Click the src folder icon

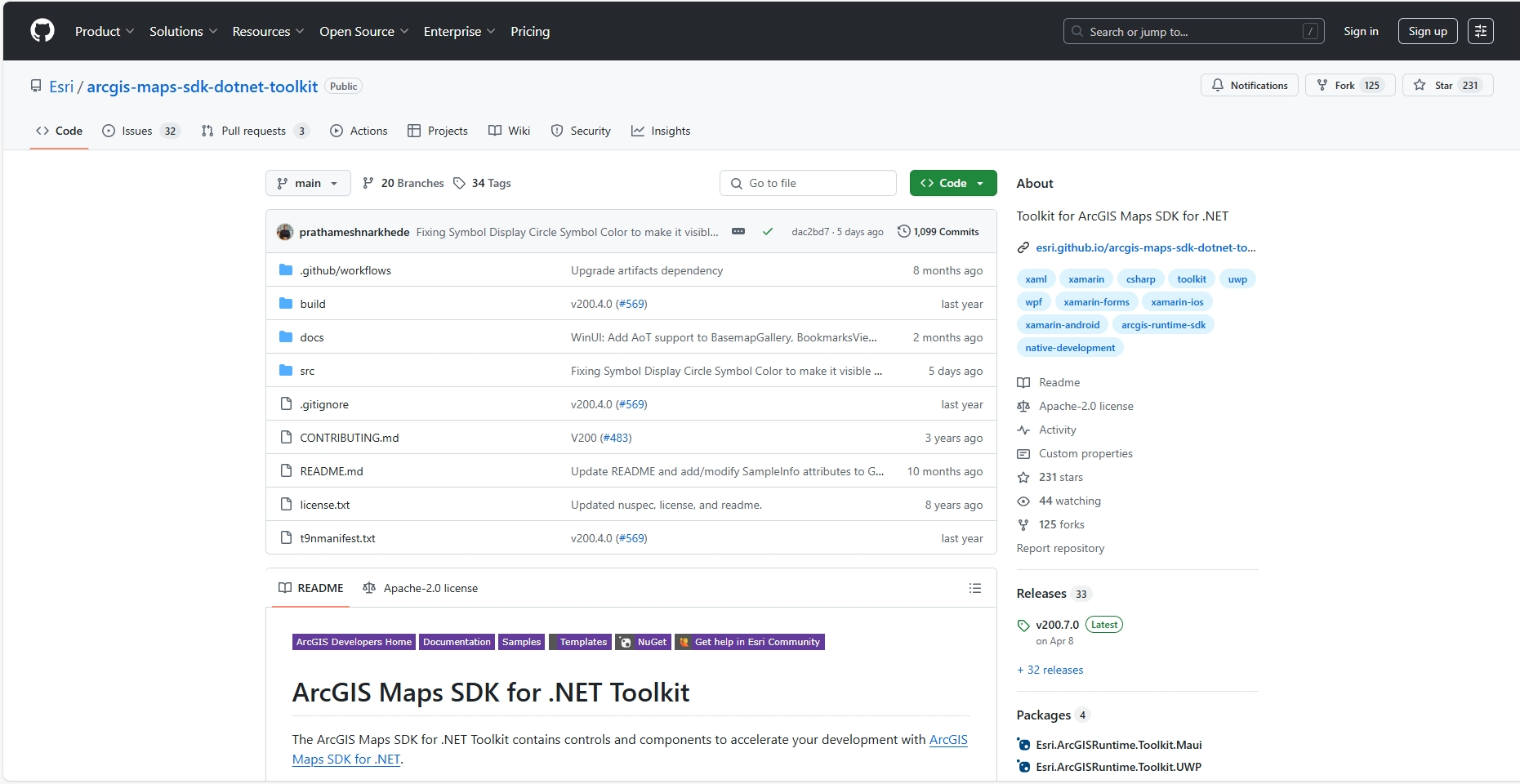pyautogui.click(x=285, y=370)
